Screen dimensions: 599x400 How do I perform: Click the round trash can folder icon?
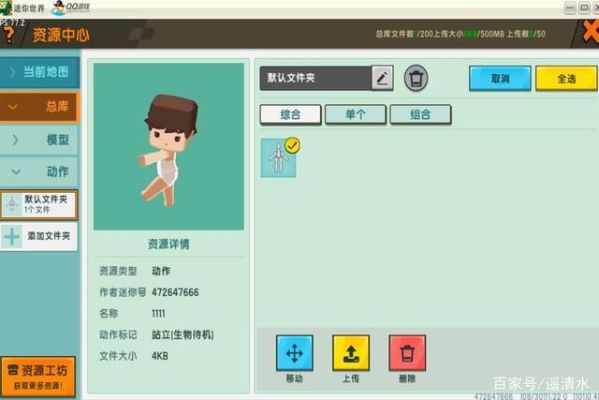[x=416, y=78]
